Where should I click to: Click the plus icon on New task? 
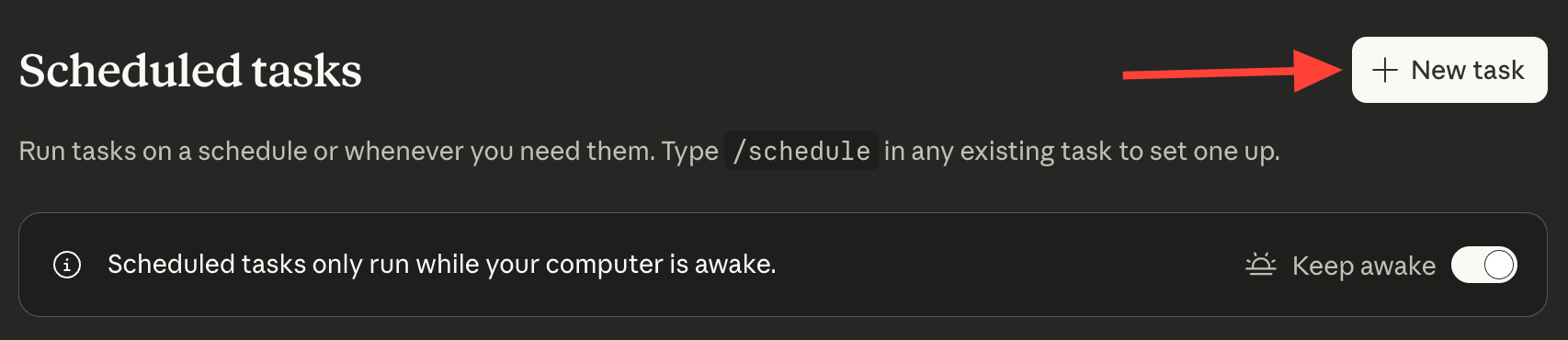1384,70
